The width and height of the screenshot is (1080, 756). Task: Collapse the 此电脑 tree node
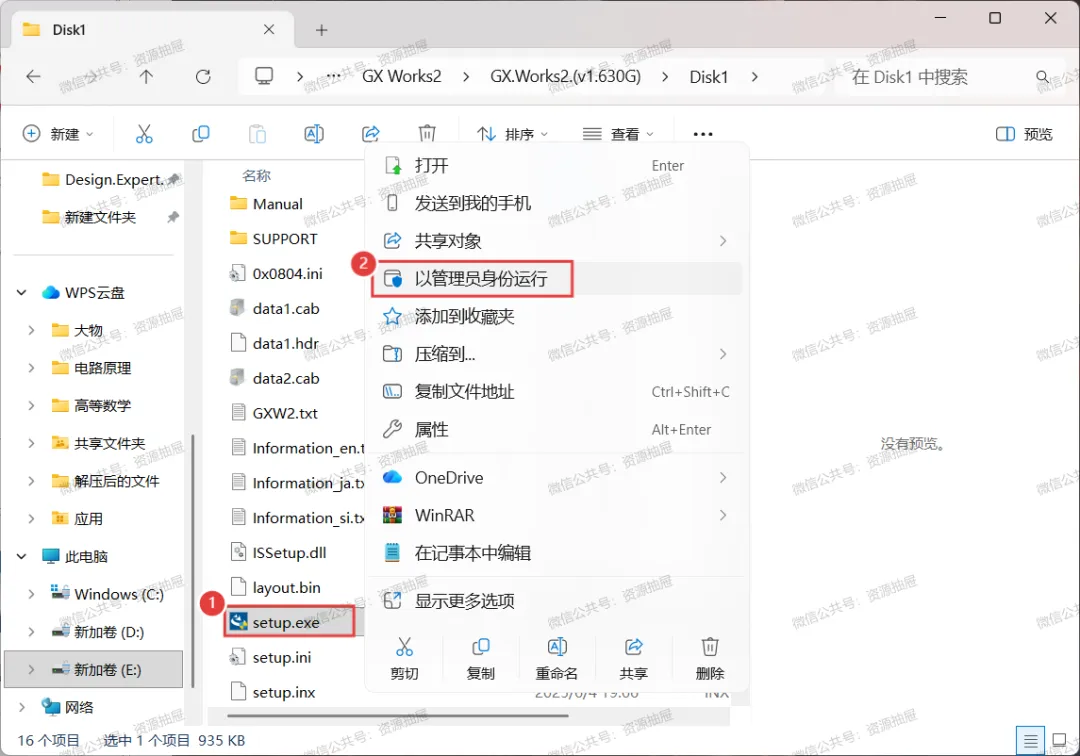pos(21,556)
